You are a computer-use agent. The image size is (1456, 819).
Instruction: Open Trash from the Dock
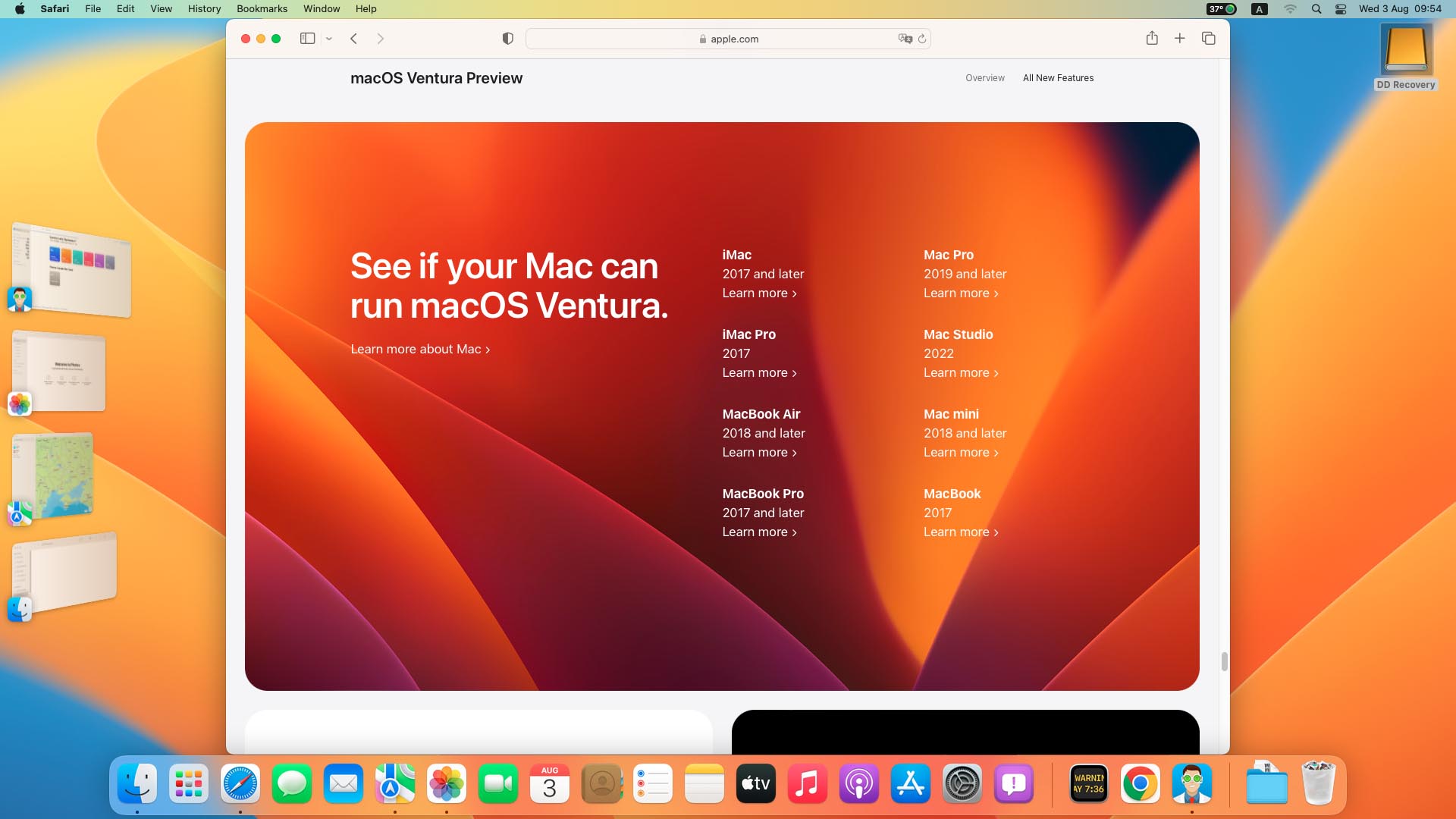coord(1319,783)
